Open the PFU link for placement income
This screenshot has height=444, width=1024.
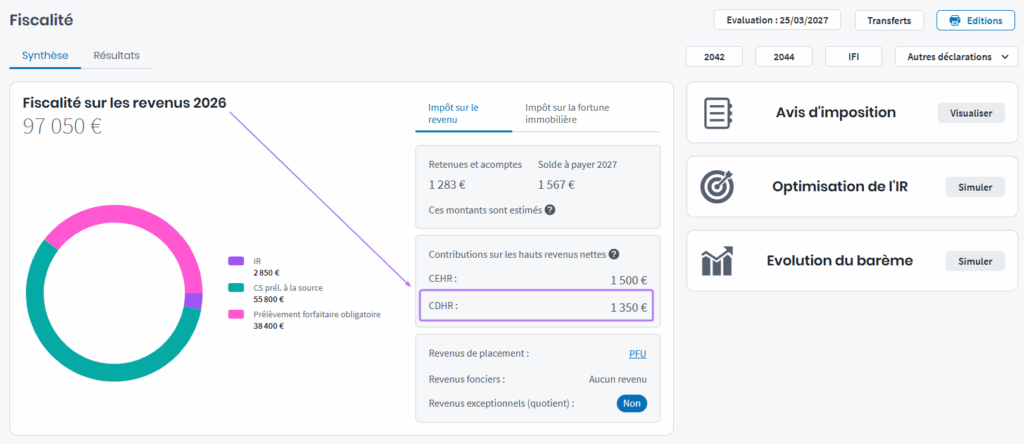[x=637, y=354]
